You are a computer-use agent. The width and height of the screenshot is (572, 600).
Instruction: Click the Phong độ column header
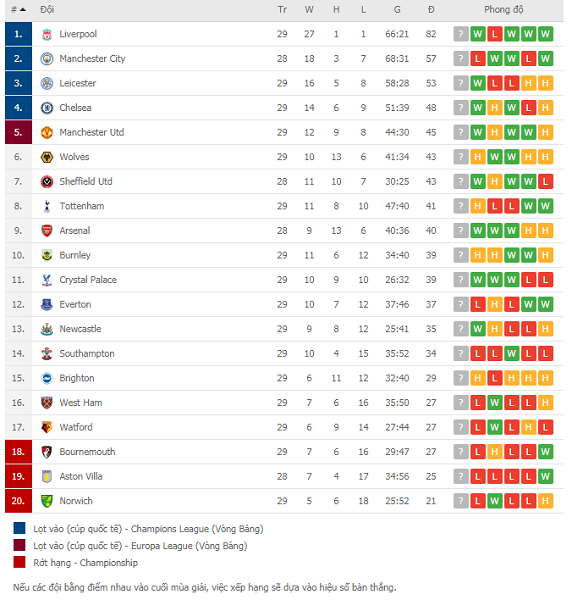point(504,10)
